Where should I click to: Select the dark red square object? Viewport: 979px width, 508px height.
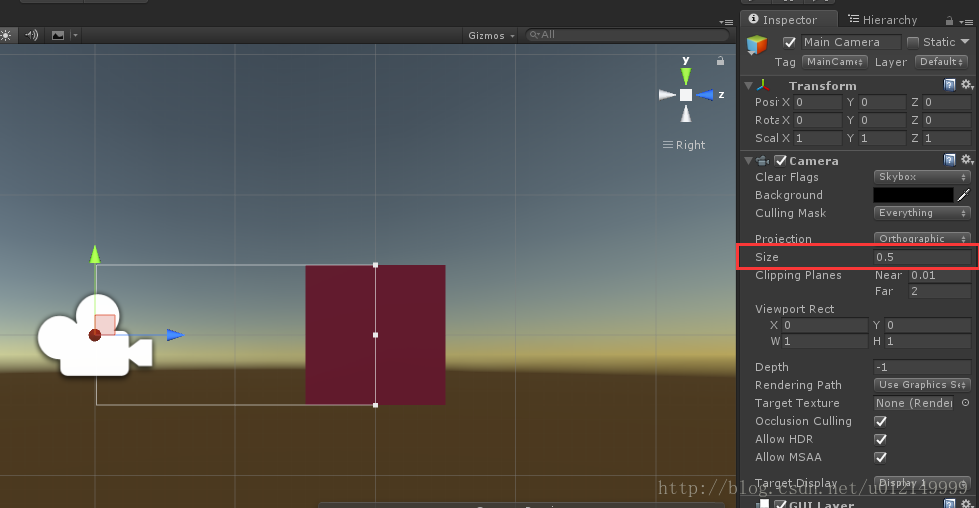(375, 335)
